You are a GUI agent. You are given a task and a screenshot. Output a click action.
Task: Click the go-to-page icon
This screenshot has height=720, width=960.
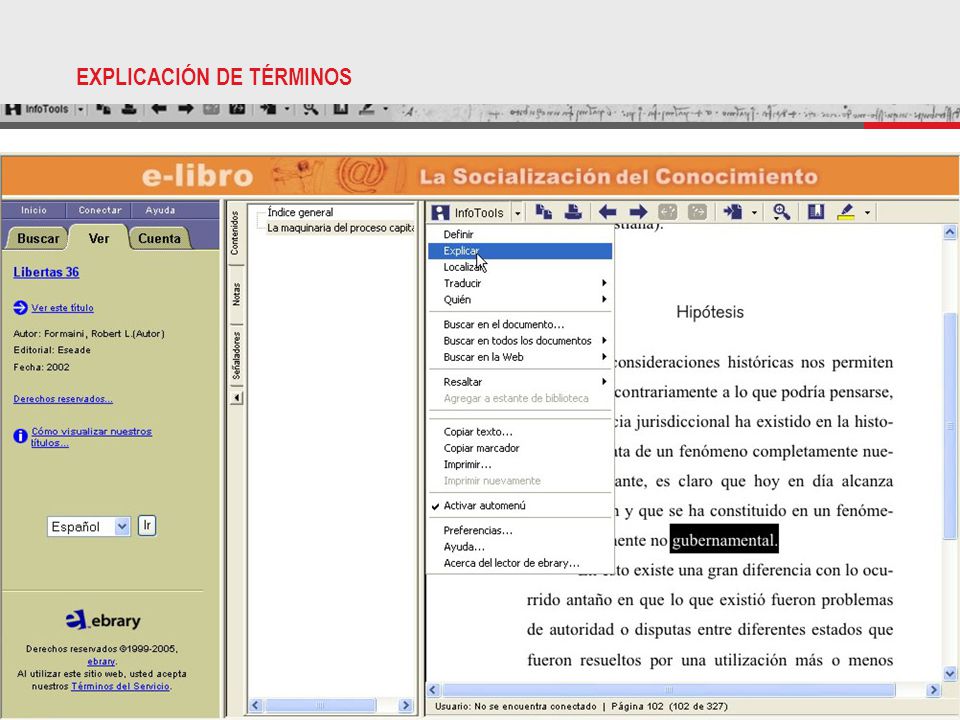click(x=733, y=212)
